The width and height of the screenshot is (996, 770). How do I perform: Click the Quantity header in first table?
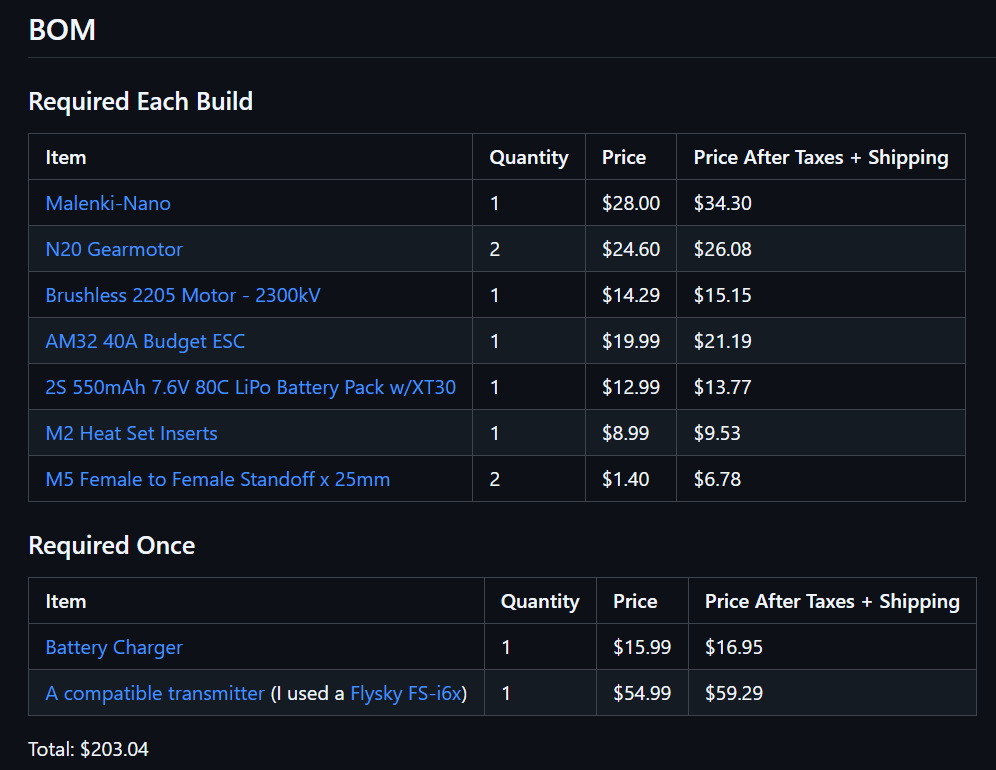click(x=528, y=157)
